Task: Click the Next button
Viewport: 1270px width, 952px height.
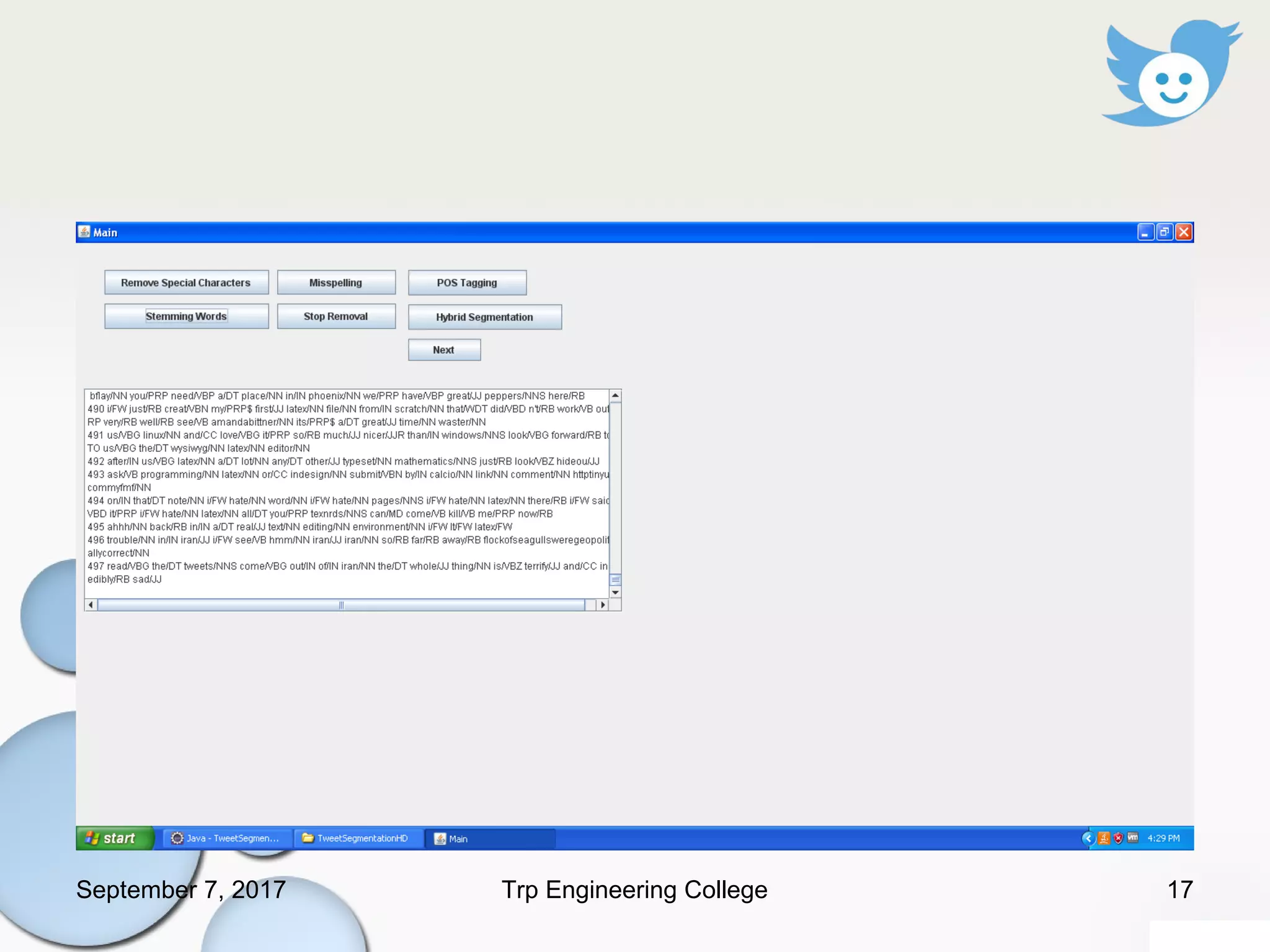Action: pyautogui.click(x=444, y=350)
